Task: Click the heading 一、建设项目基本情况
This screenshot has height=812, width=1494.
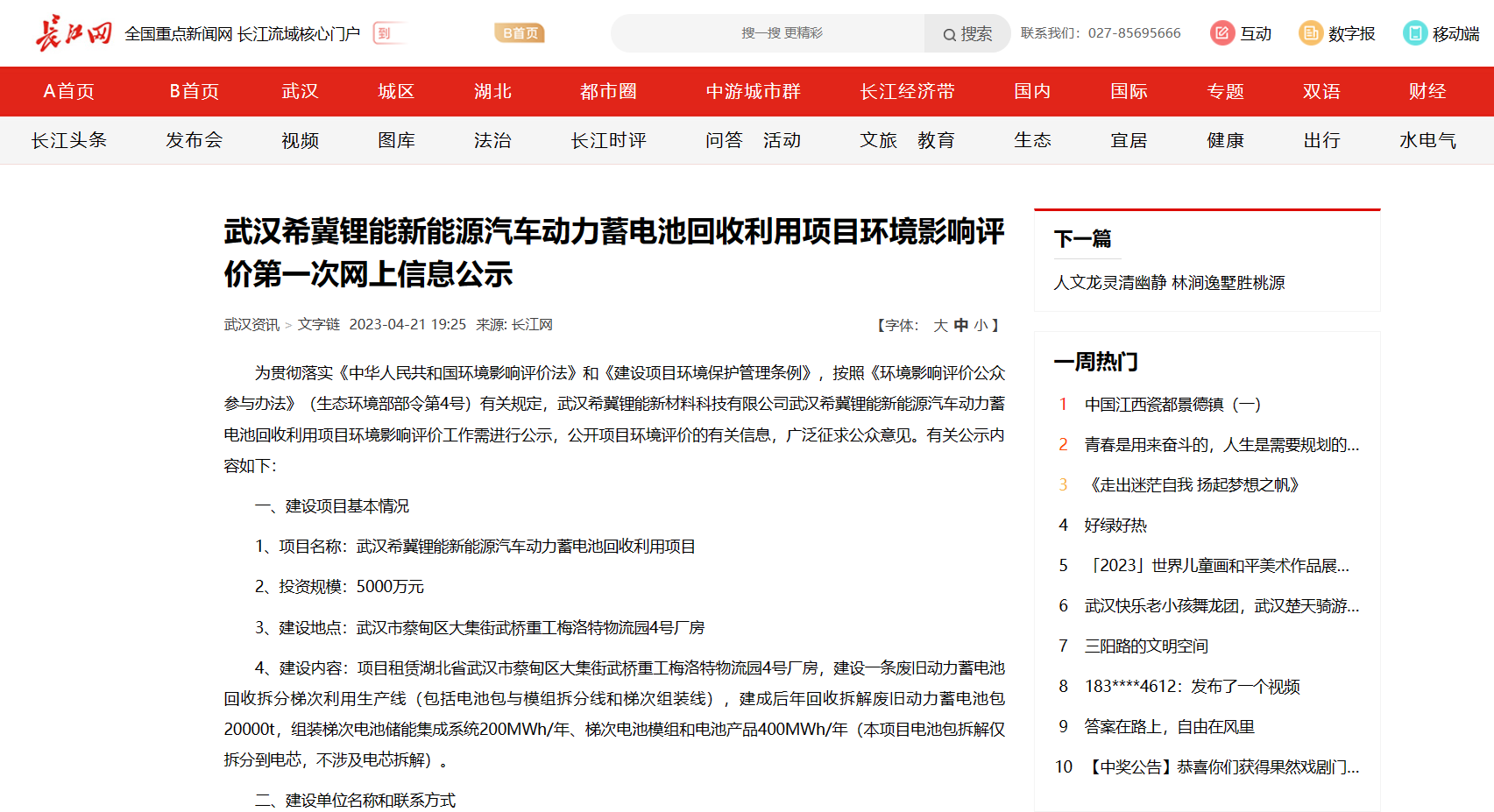Action: pyautogui.click(x=331, y=506)
